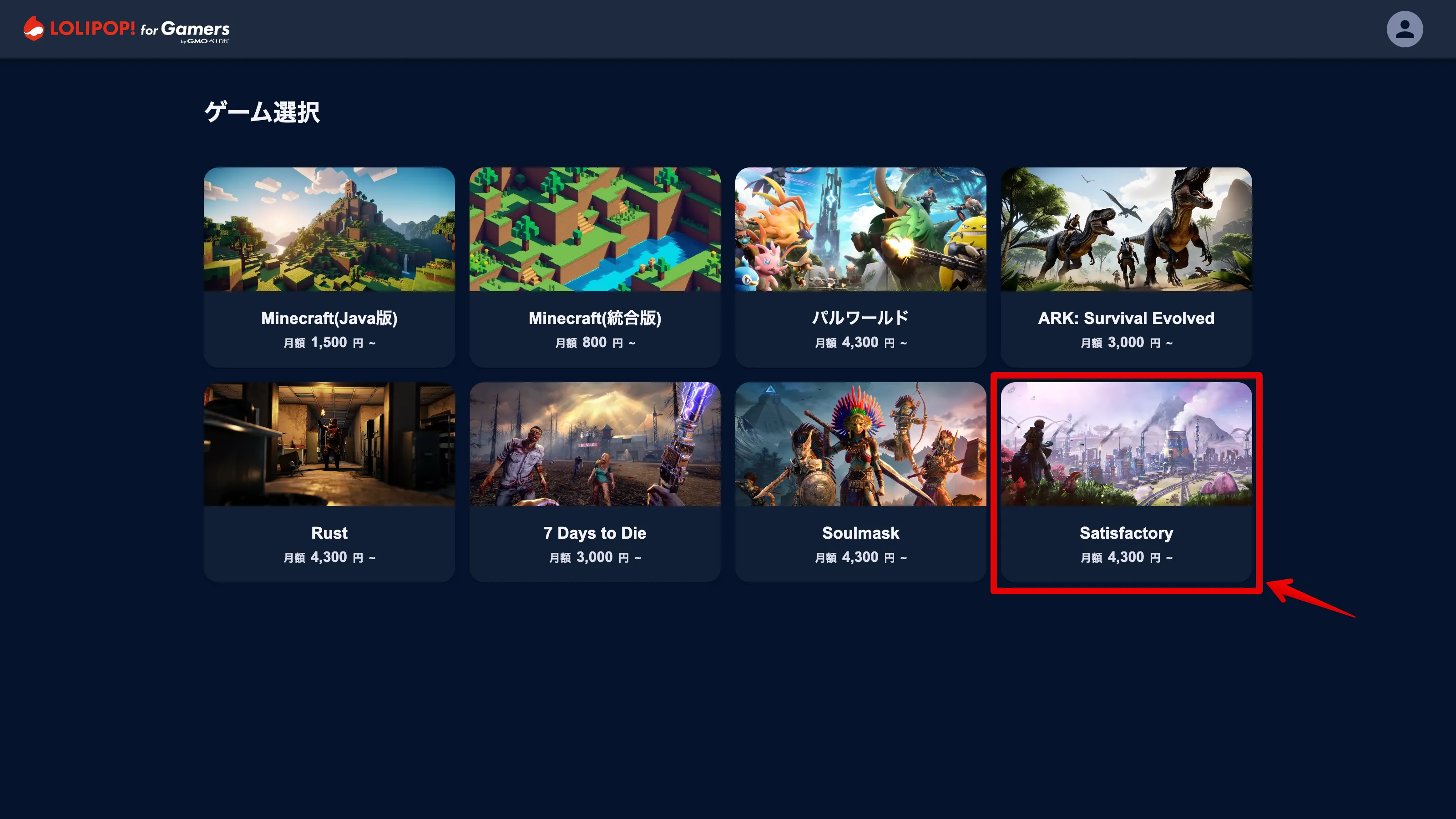Click the LOLIPOP! for Gamers logo
The height and width of the screenshot is (819, 1456).
126,30
